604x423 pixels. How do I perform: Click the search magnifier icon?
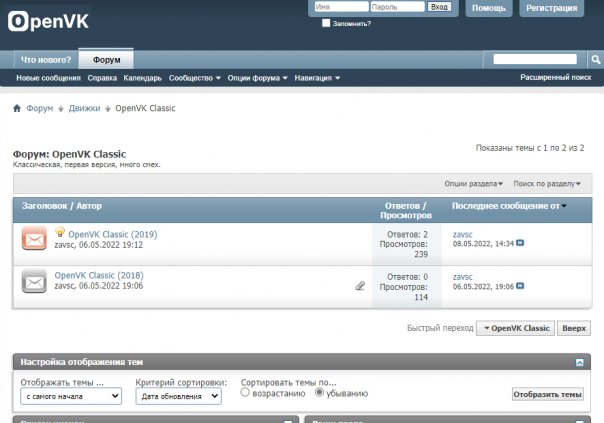596,59
